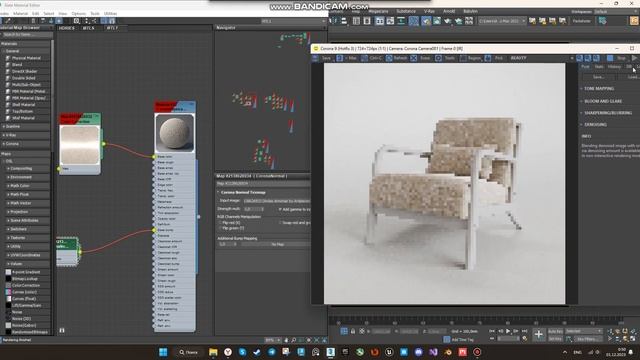Click the No Map button for additional bump

coord(278,244)
